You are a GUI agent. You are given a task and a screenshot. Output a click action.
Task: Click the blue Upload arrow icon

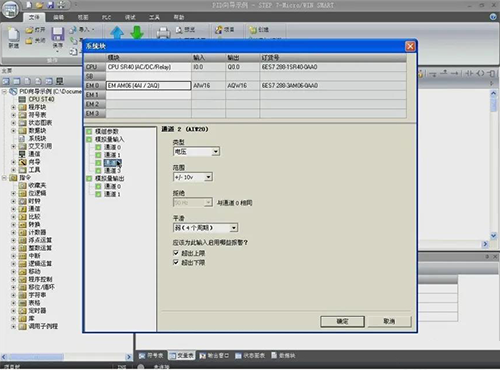point(117,33)
